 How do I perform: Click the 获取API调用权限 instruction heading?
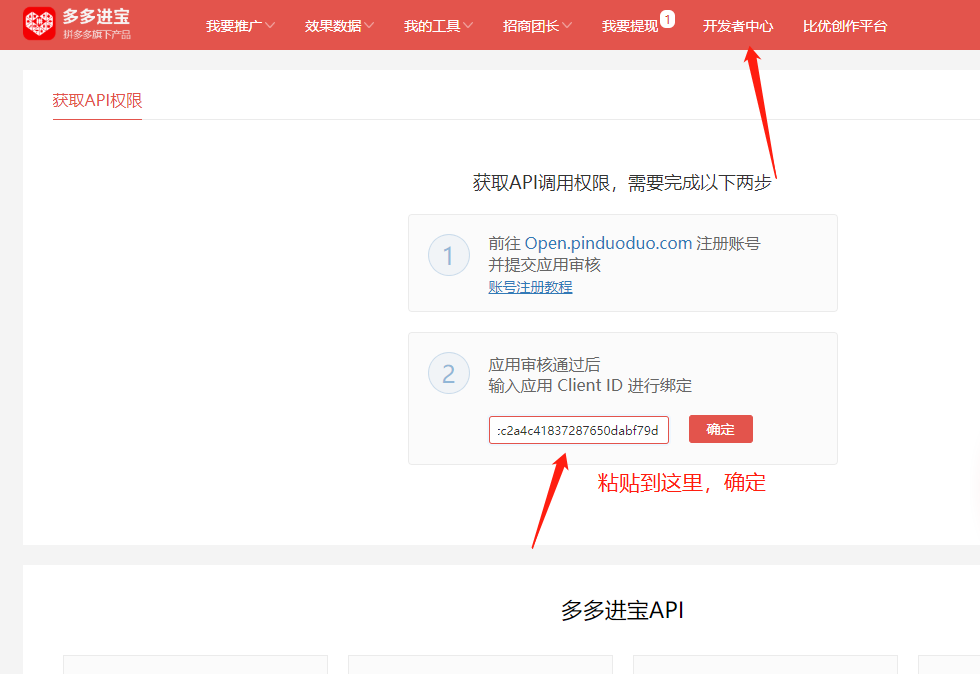[622, 183]
